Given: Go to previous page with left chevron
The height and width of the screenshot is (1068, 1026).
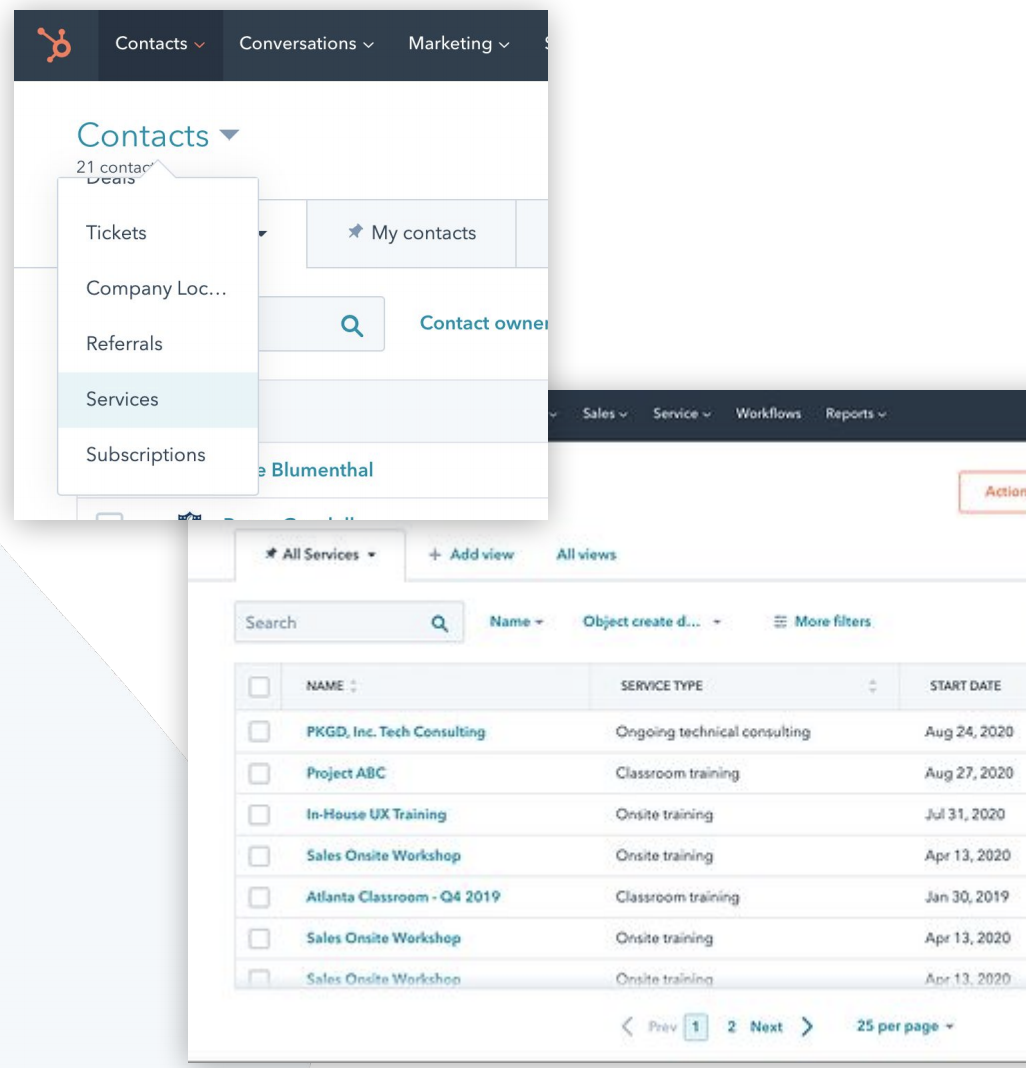Looking at the screenshot, I should (627, 1026).
